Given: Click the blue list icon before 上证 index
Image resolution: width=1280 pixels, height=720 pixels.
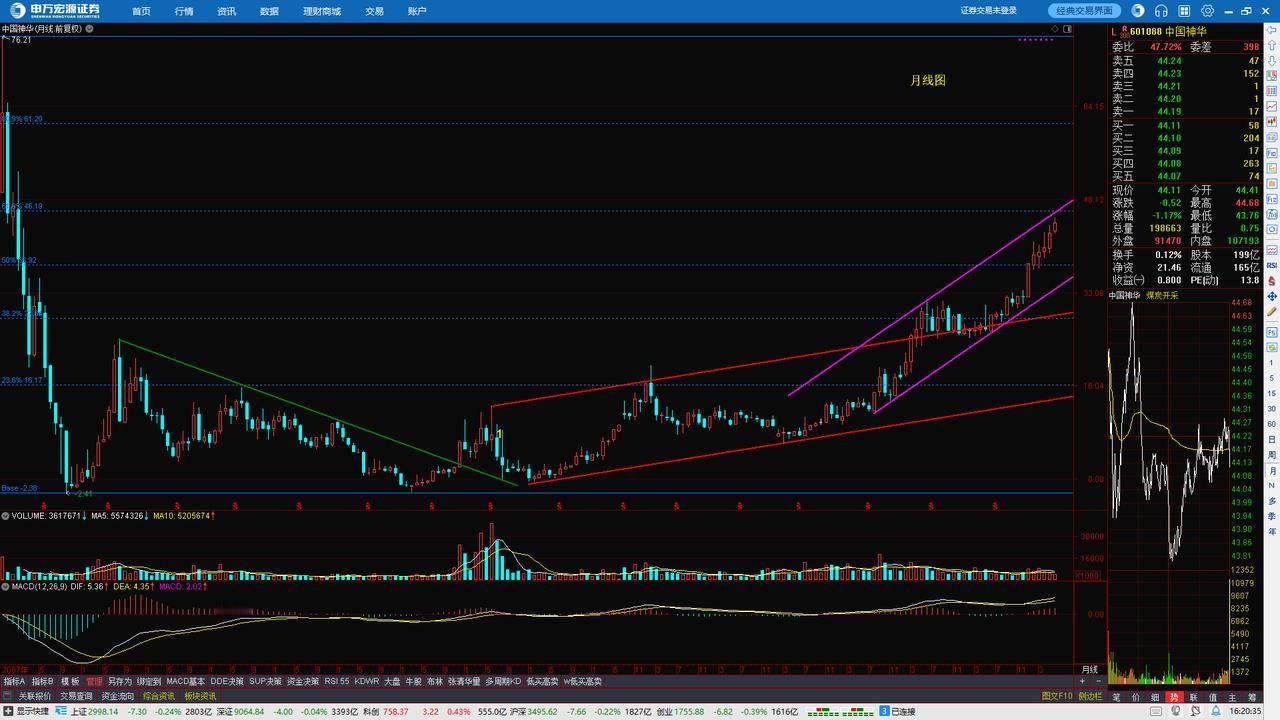Looking at the screenshot, I should [x=61, y=711].
